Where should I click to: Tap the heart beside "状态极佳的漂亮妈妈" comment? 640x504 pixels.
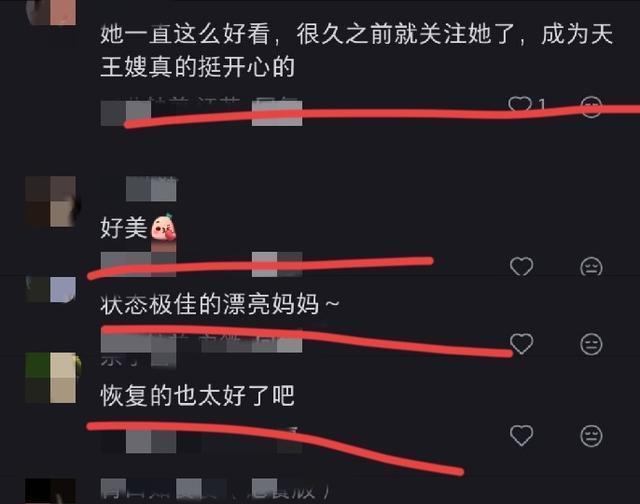point(522,344)
